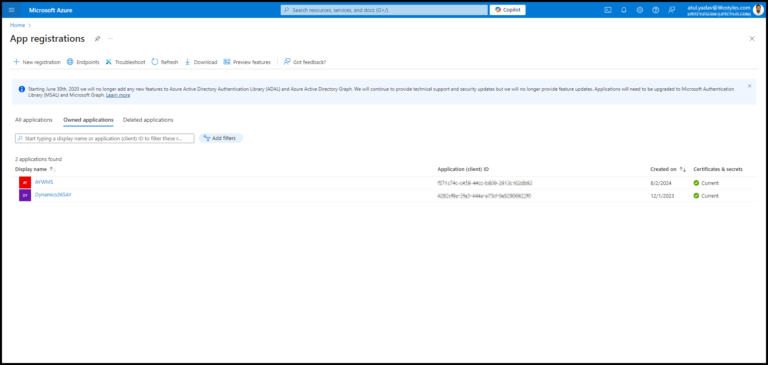Go to the Home breadcrumb

click(17, 25)
